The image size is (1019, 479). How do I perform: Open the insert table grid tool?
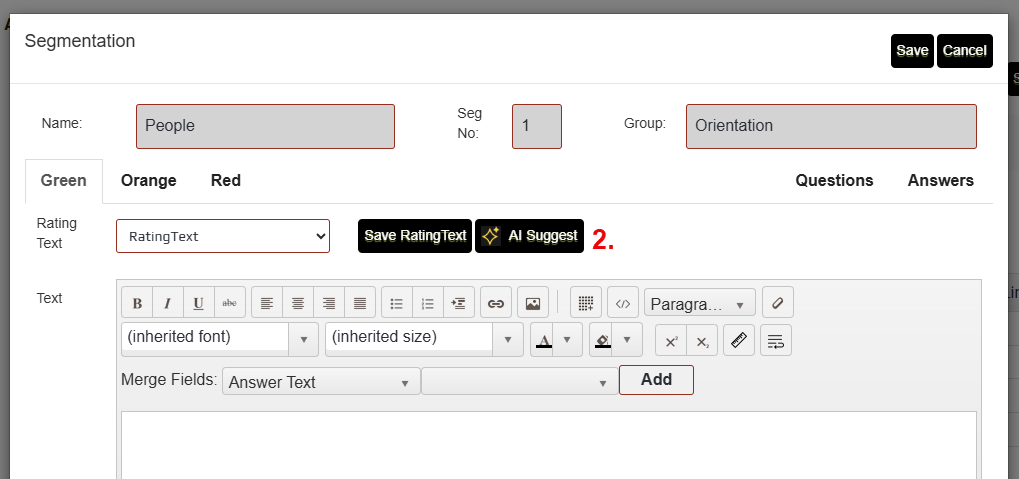tap(586, 303)
